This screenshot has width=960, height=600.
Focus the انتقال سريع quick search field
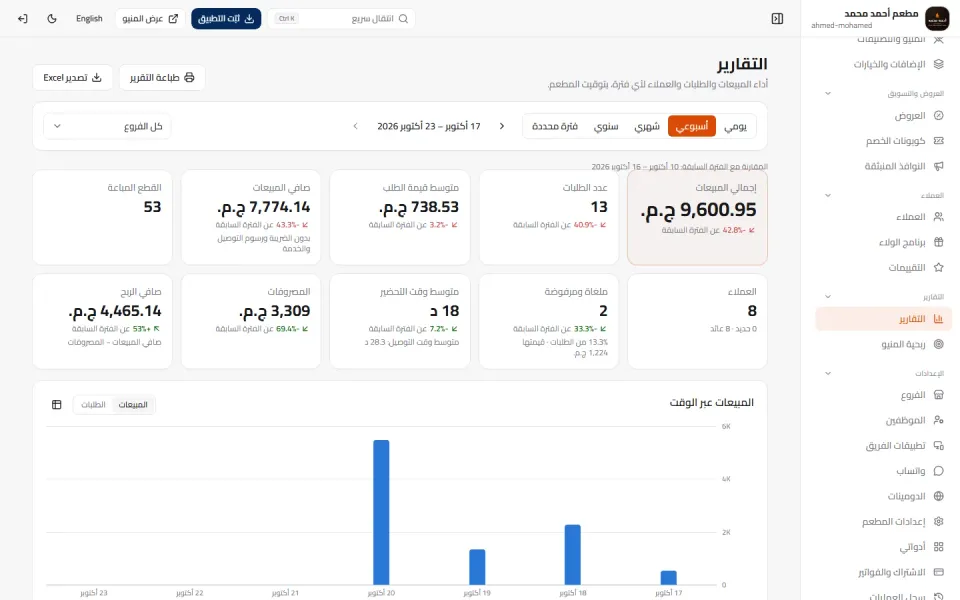342,18
